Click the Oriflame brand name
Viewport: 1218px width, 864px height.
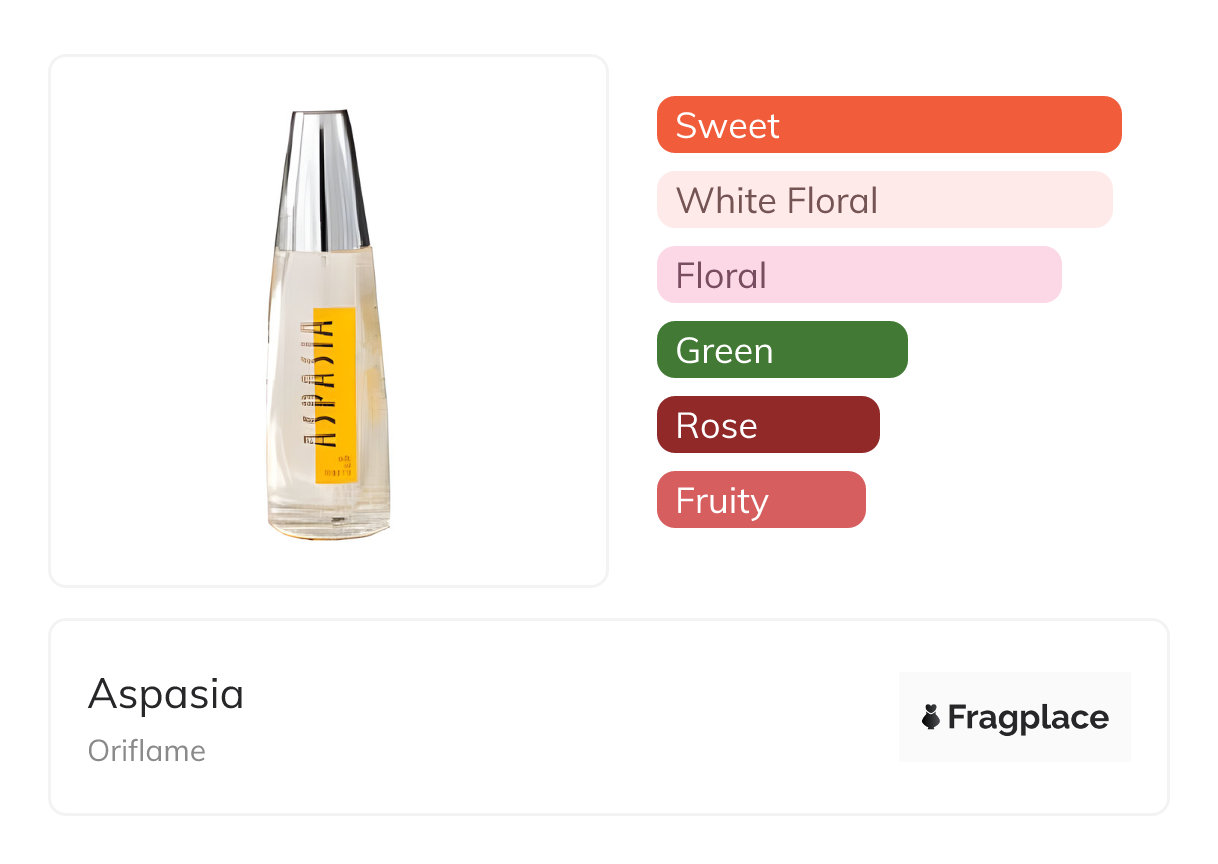(147, 751)
